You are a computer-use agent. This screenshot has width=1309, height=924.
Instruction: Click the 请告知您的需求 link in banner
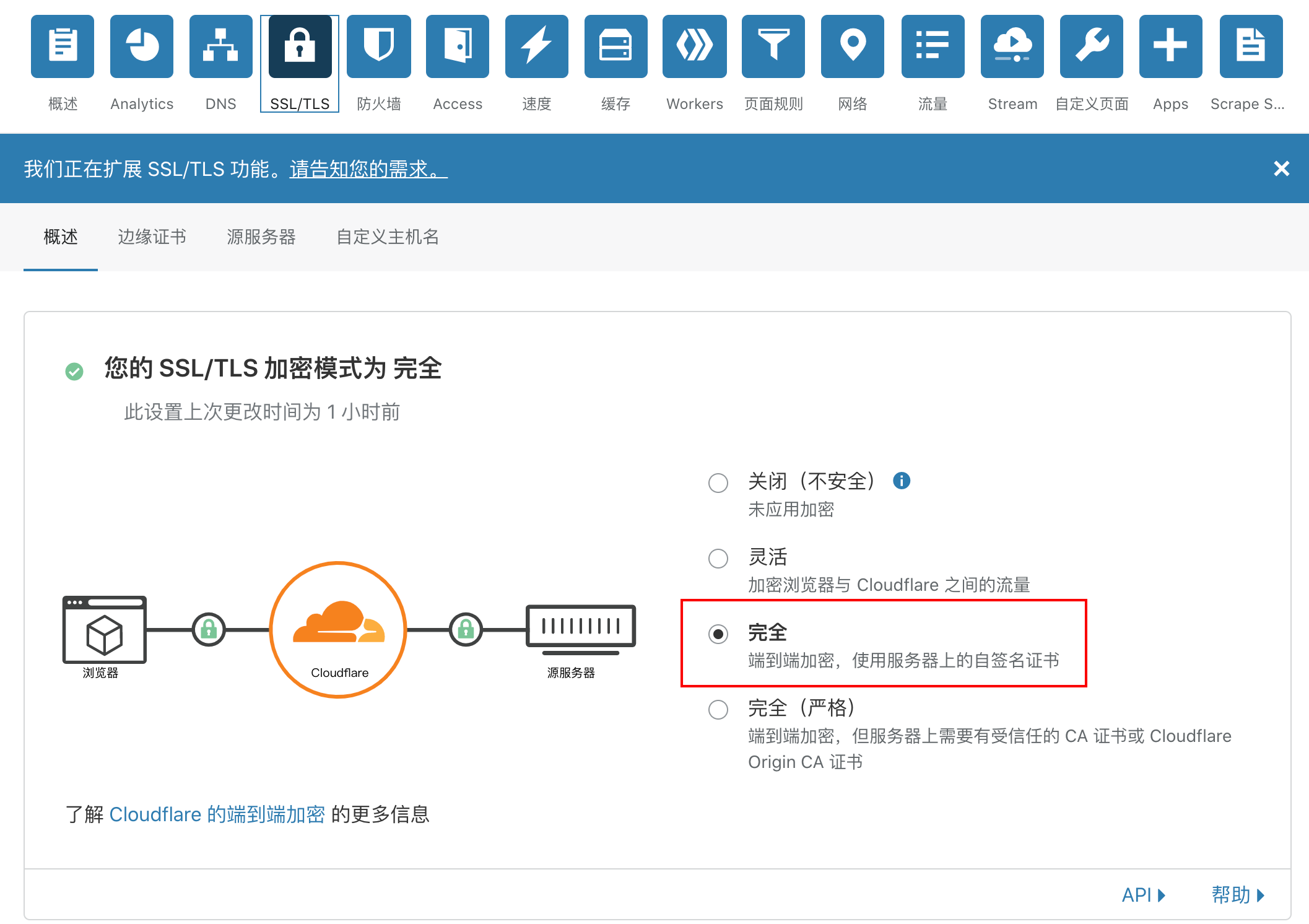[x=368, y=169]
